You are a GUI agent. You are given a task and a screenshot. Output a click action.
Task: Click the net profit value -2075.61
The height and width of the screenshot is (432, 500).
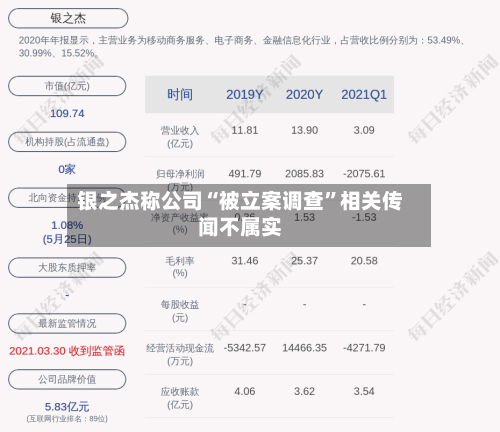point(364,174)
